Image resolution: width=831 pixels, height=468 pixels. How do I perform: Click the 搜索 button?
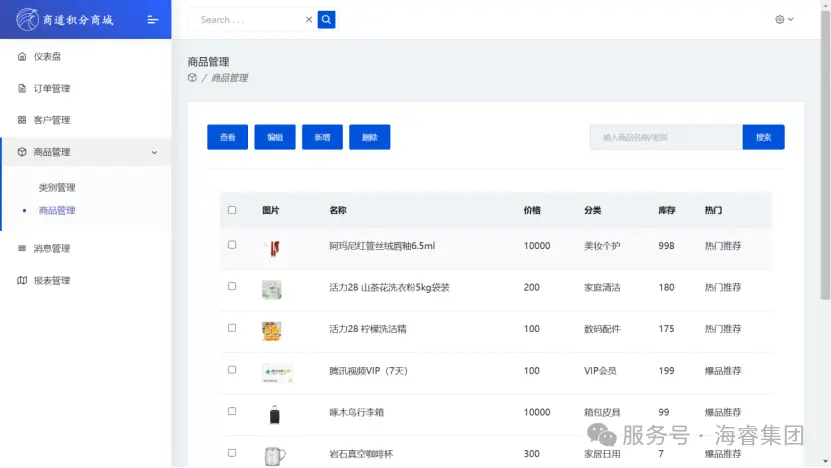pos(763,137)
